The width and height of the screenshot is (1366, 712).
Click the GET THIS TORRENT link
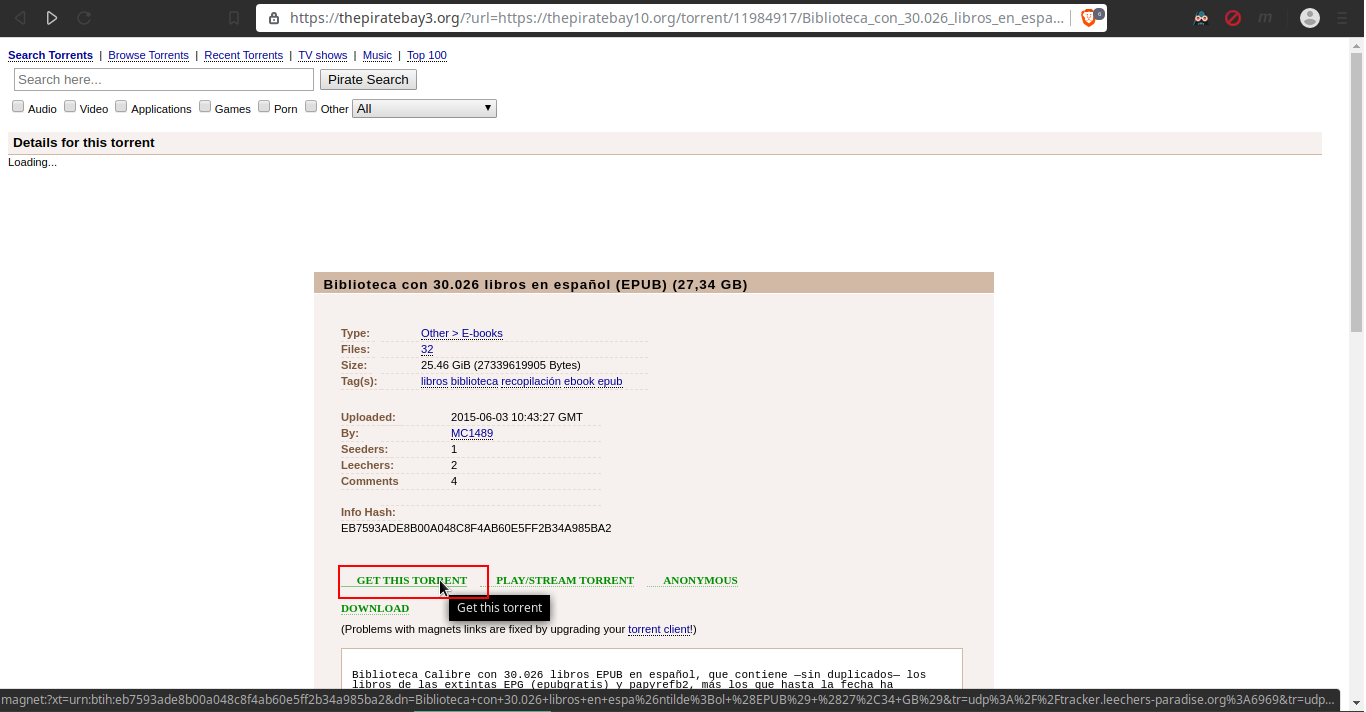[411, 580]
